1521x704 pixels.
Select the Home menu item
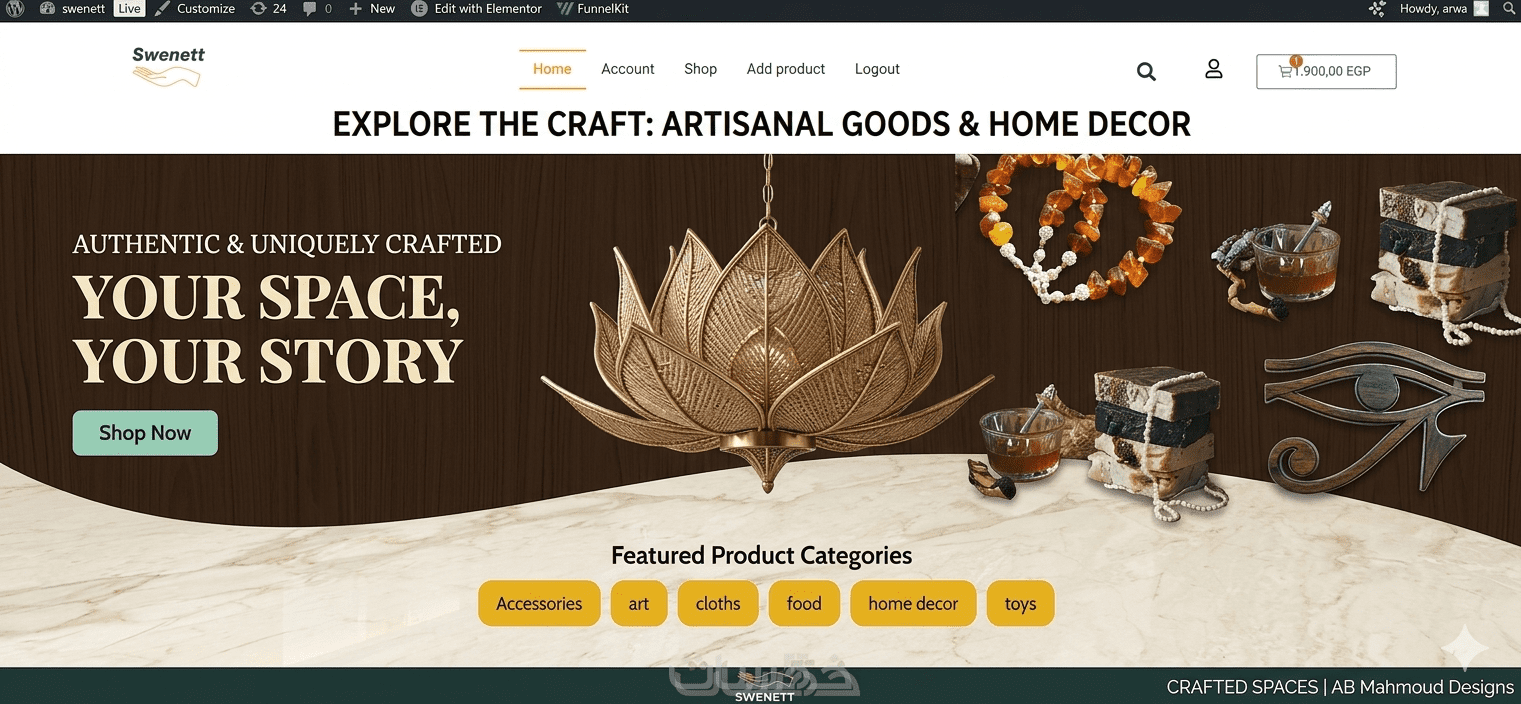(x=552, y=69)
